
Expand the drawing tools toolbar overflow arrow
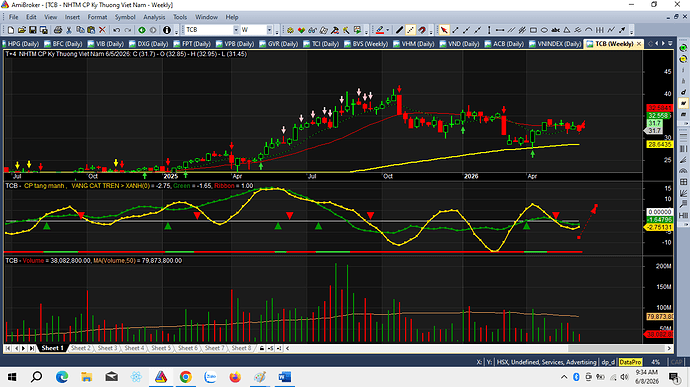(631, 31)
